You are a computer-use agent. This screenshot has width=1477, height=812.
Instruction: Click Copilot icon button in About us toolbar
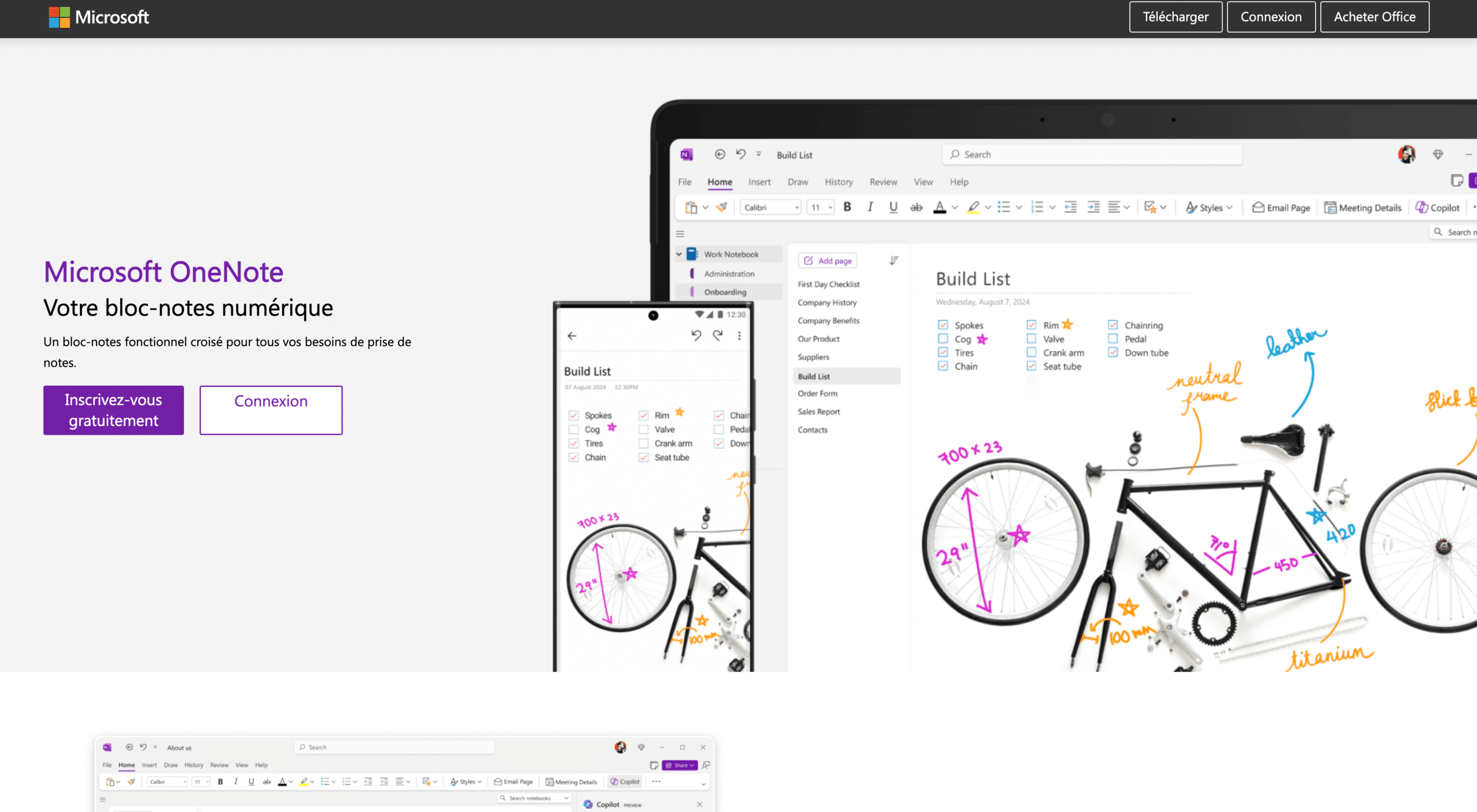[x=625, y=782]
